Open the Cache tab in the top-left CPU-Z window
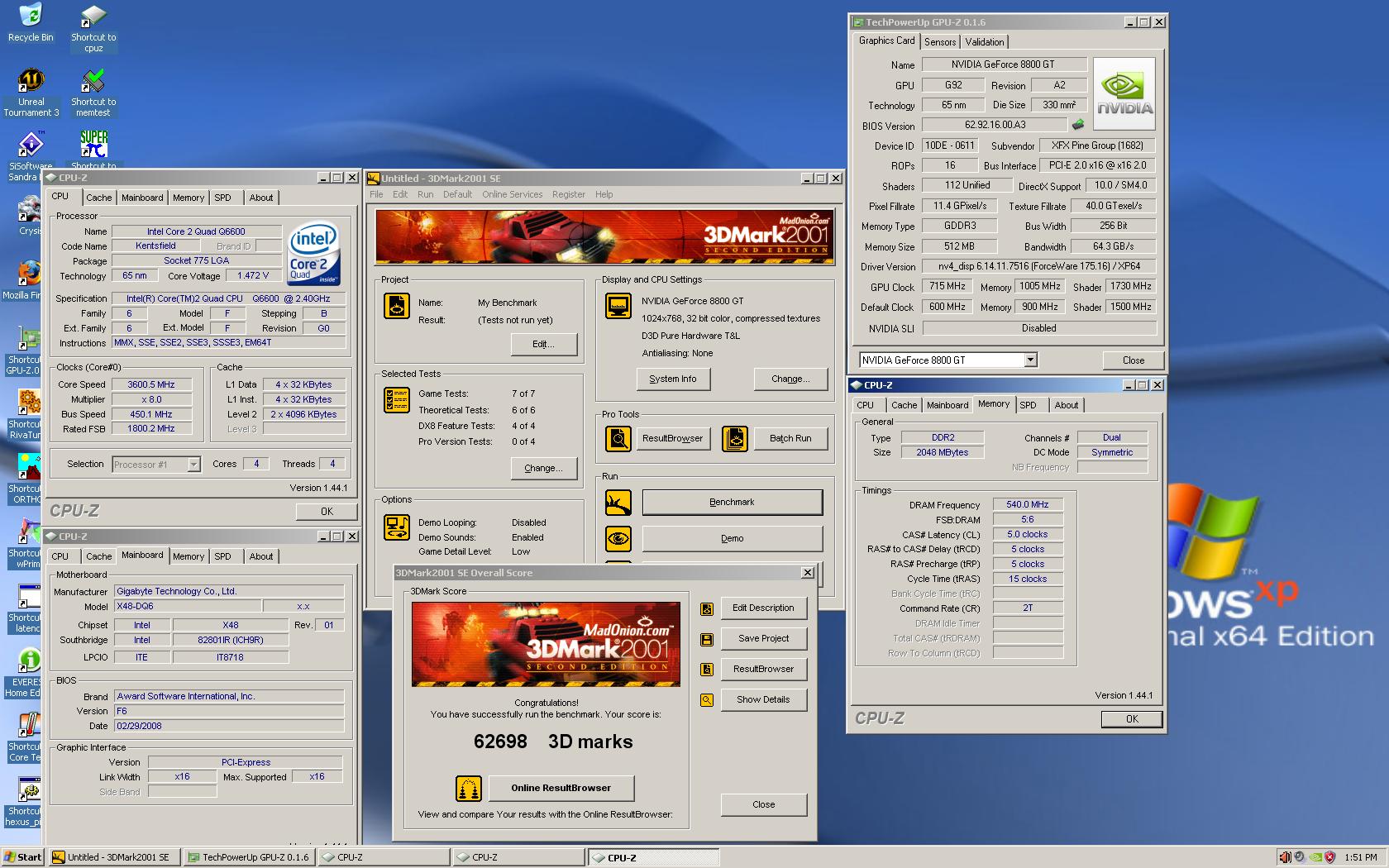This screenshot has width=1389, height=868. click(x=99, y=198)
